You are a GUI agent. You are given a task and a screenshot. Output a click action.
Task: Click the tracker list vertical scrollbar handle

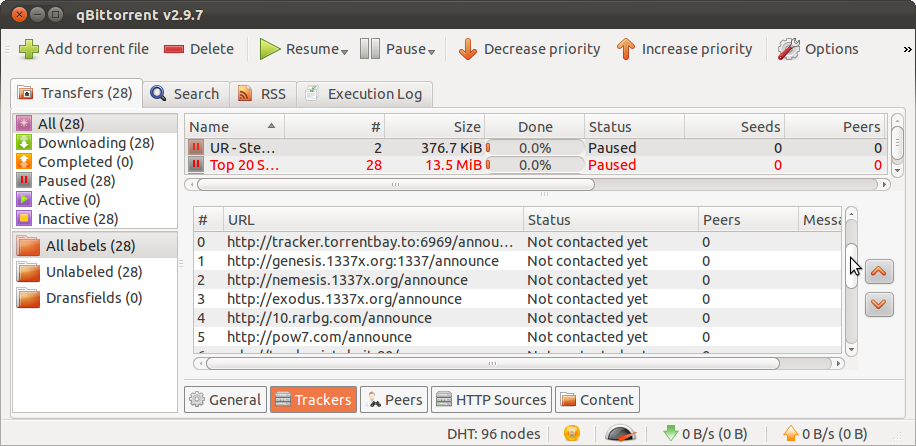pos(852,265)
